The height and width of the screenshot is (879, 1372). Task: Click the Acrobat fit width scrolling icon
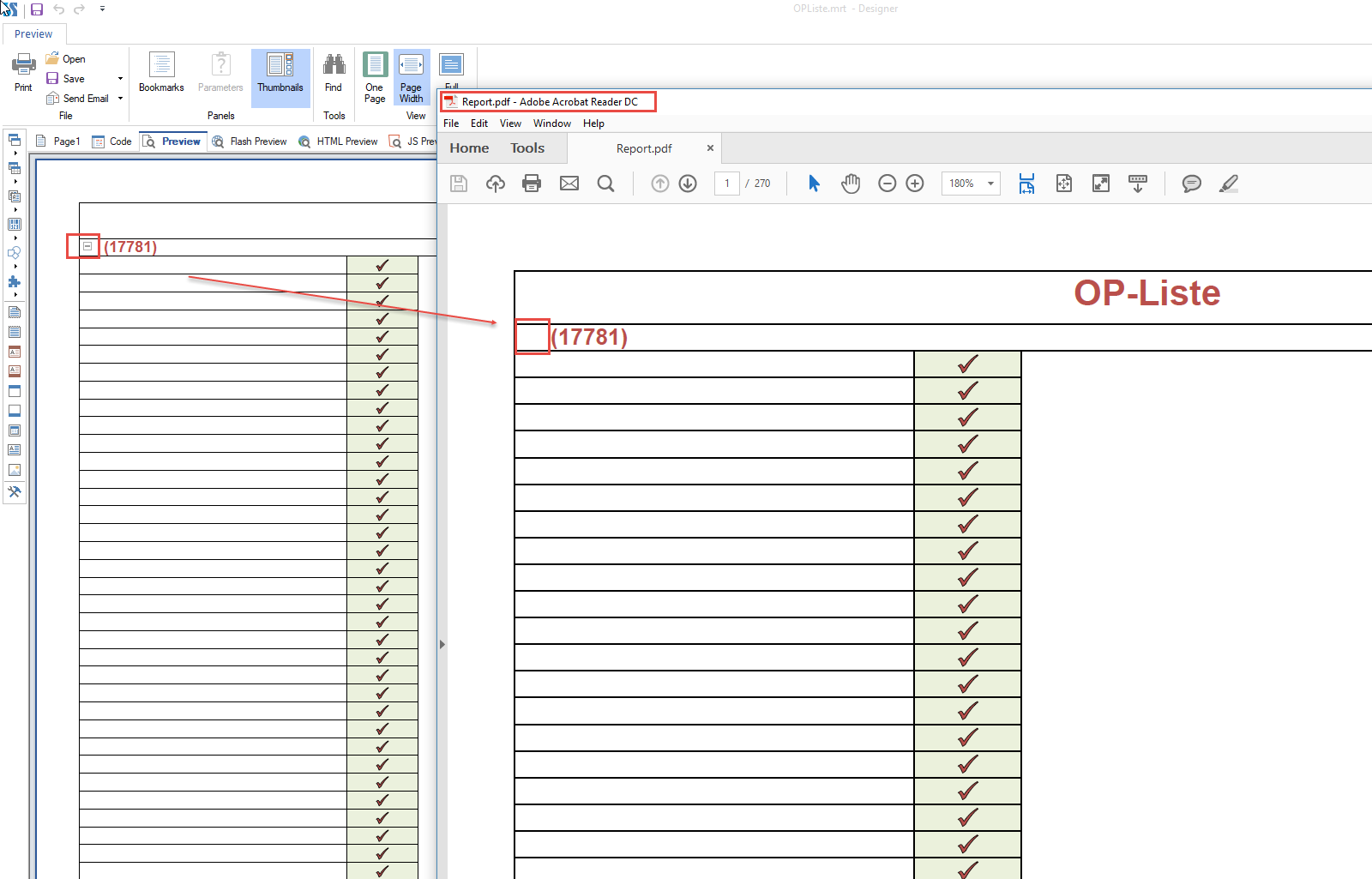(x=1026, y=184)
